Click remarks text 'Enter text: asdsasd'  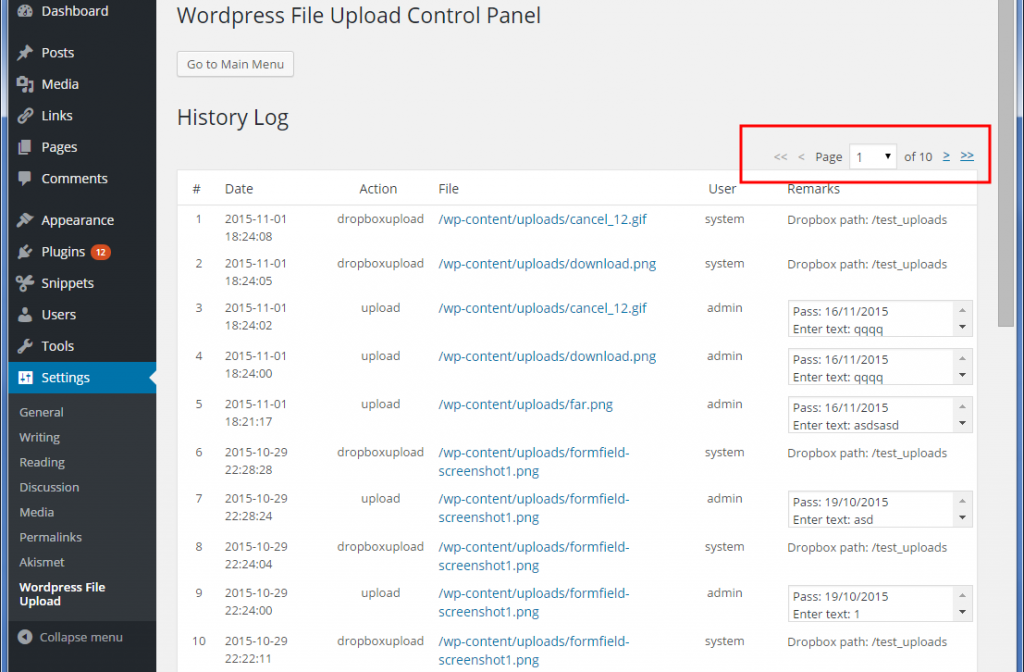tap(846, 425)
